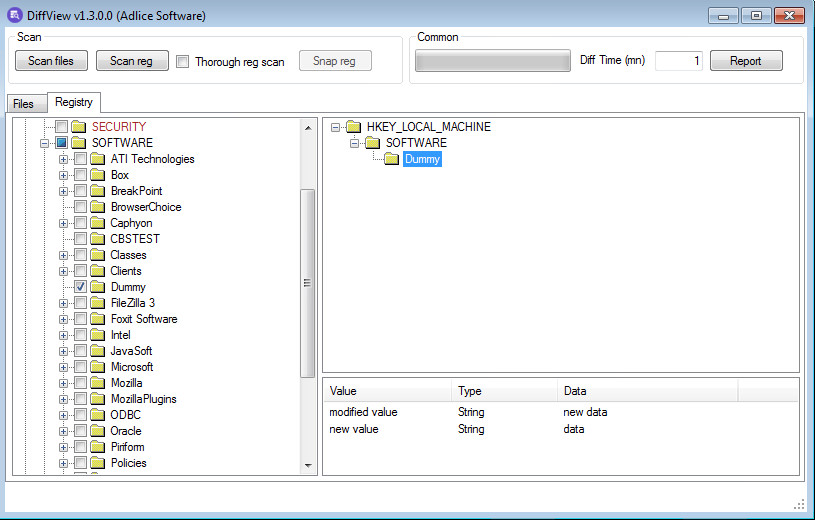Click the HKEY_LOCAL_MACHINE folder icon
Image resolution: width=815 pixels, height=520 pixels.
(353, 126)
